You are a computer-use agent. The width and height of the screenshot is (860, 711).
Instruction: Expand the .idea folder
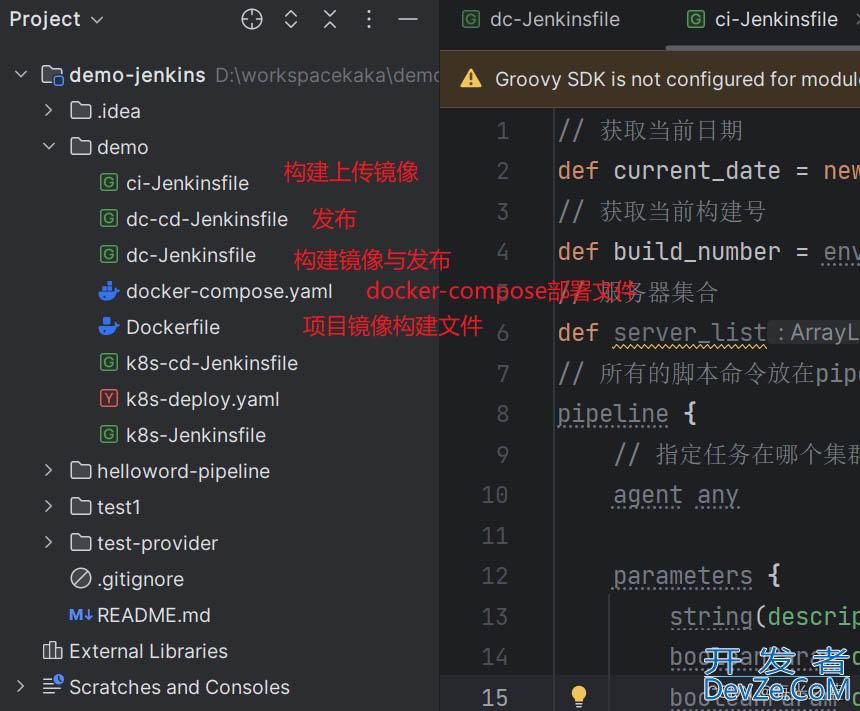click(48, 110)
